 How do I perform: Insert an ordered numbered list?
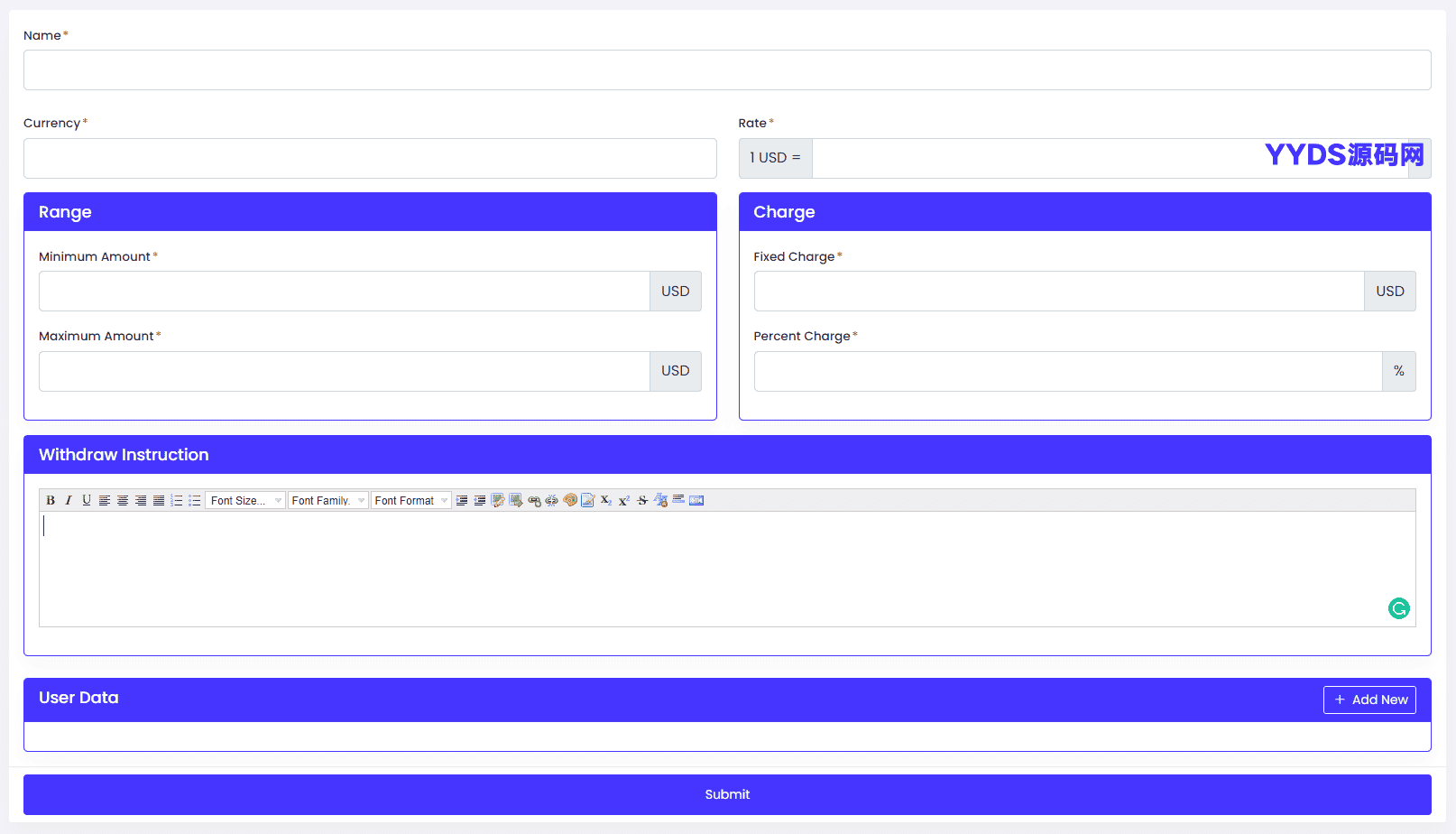177,500
